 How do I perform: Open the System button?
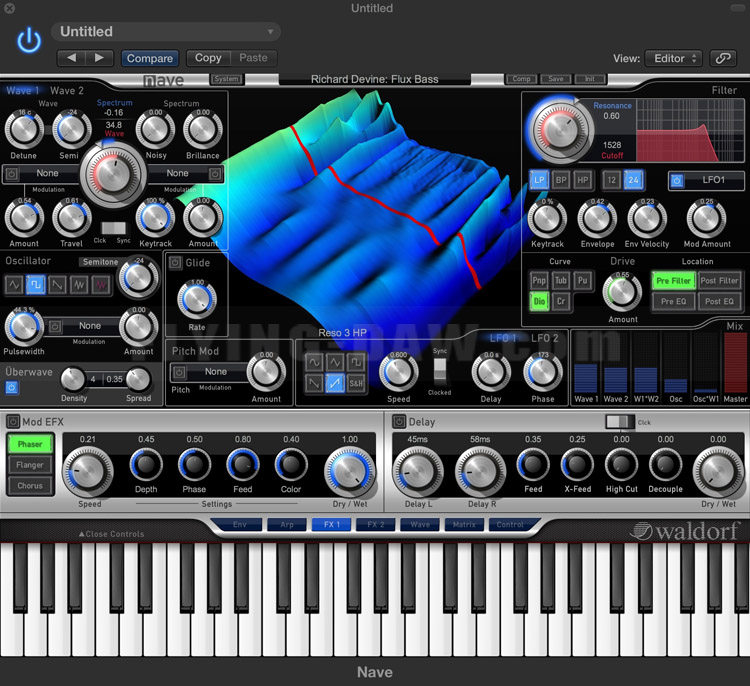(x=227, y=79)
